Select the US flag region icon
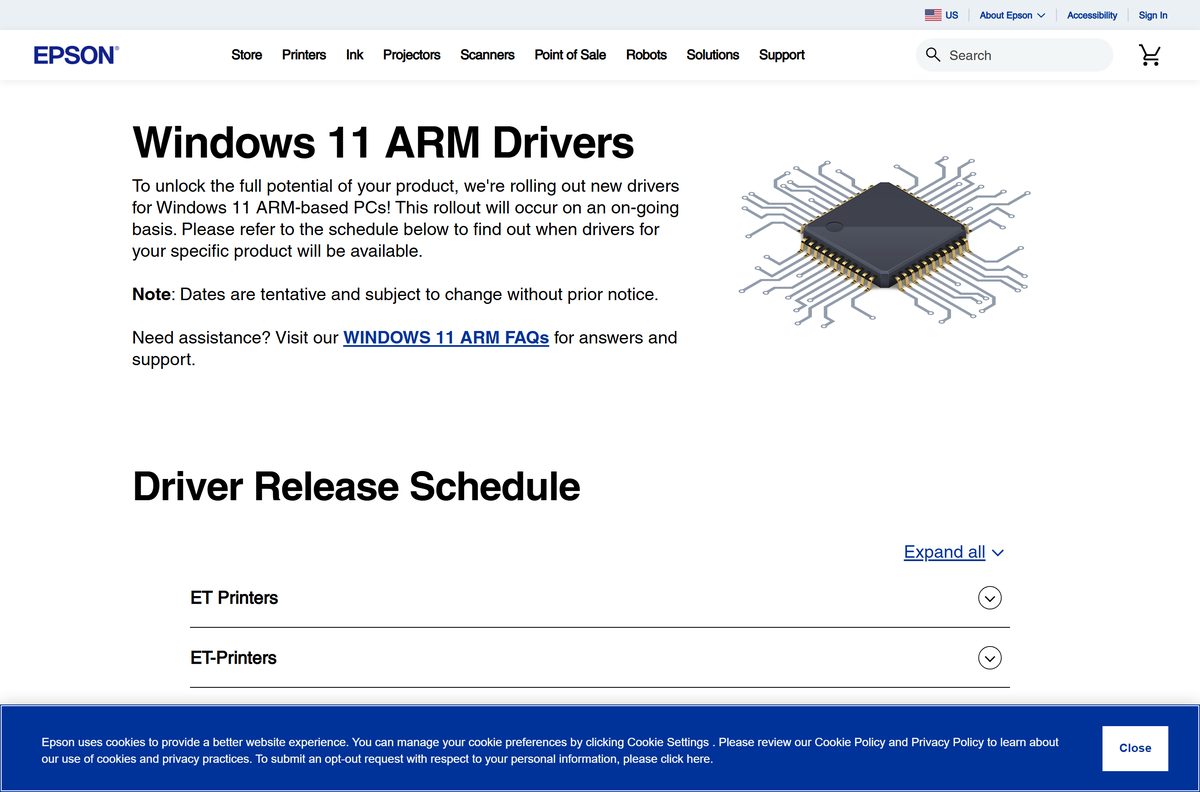Viewport: 1200px width, 792px height. (x=933, y=15)
